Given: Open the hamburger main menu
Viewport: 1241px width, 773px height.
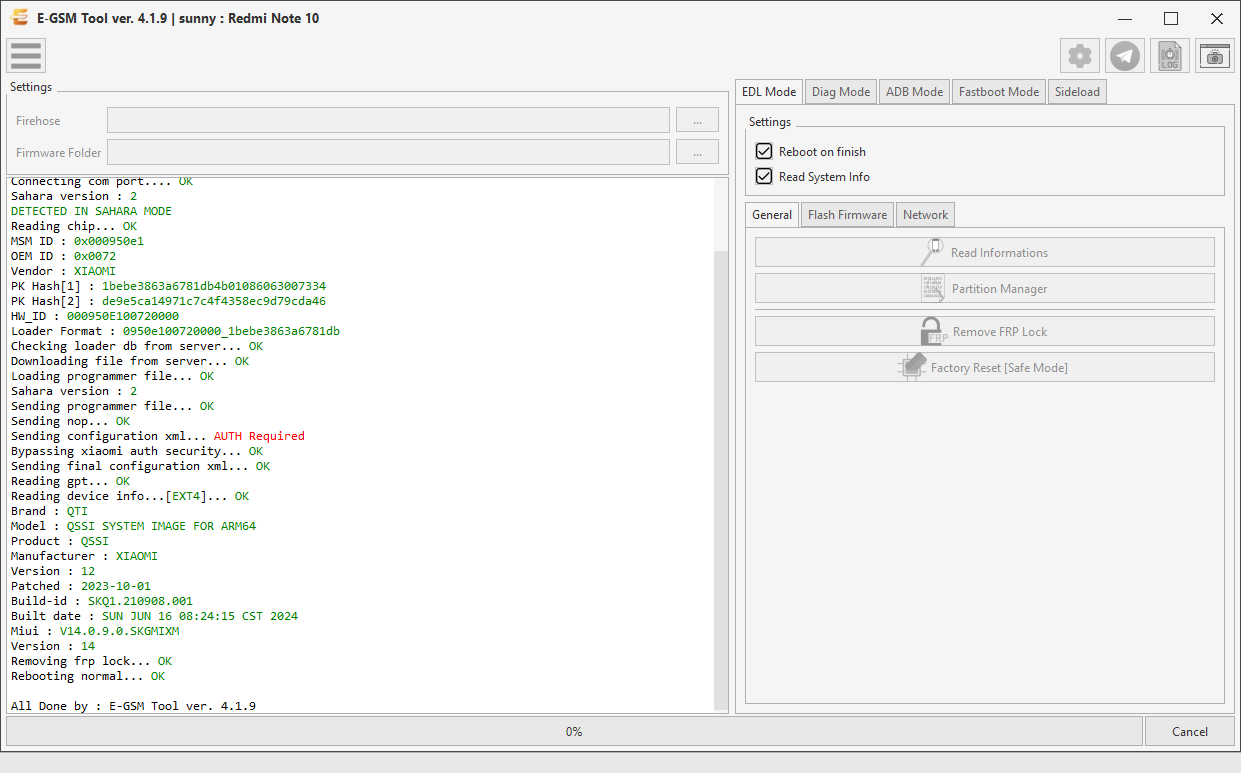Looking at the screenshot, I should click(x=26, y=56).
